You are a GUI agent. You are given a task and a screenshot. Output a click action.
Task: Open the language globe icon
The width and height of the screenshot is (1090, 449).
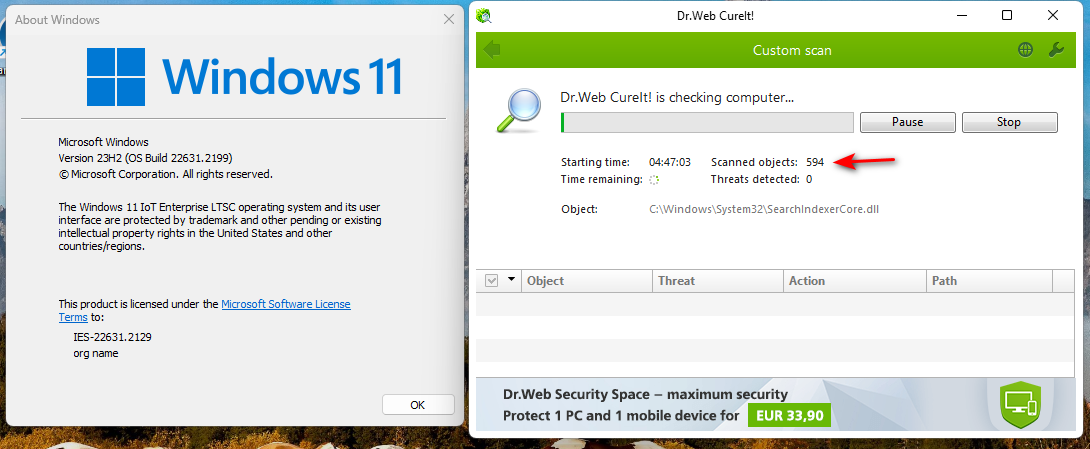(x=1025, y=50)
